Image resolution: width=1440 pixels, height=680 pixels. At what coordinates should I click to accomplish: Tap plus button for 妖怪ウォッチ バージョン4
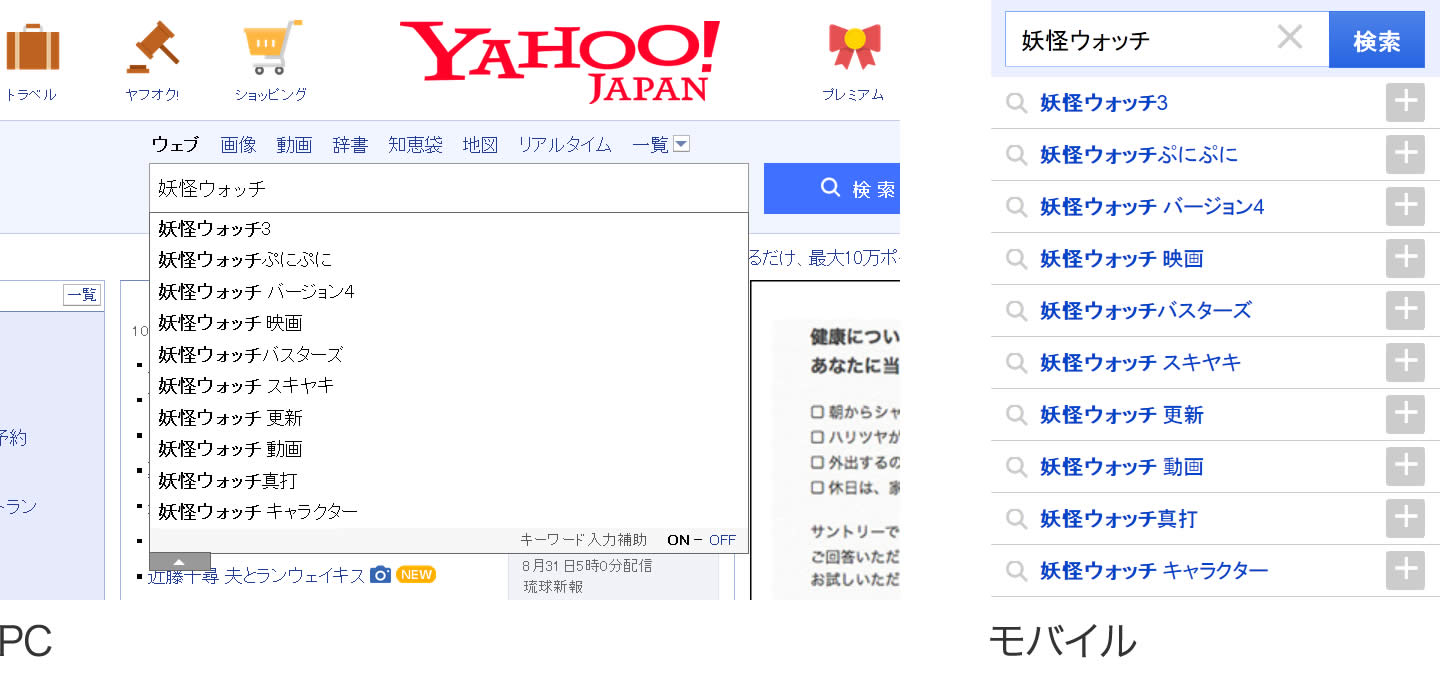tap(1405, 207)
